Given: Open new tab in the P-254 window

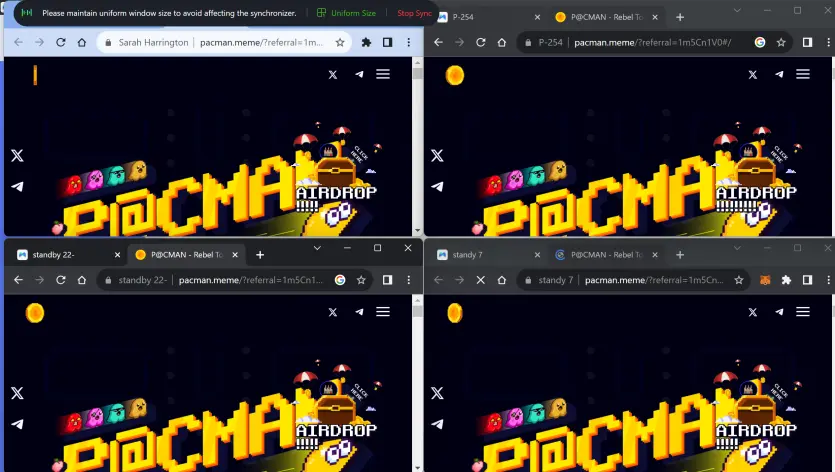Looking at the screenshot, I should coord(680,17).
